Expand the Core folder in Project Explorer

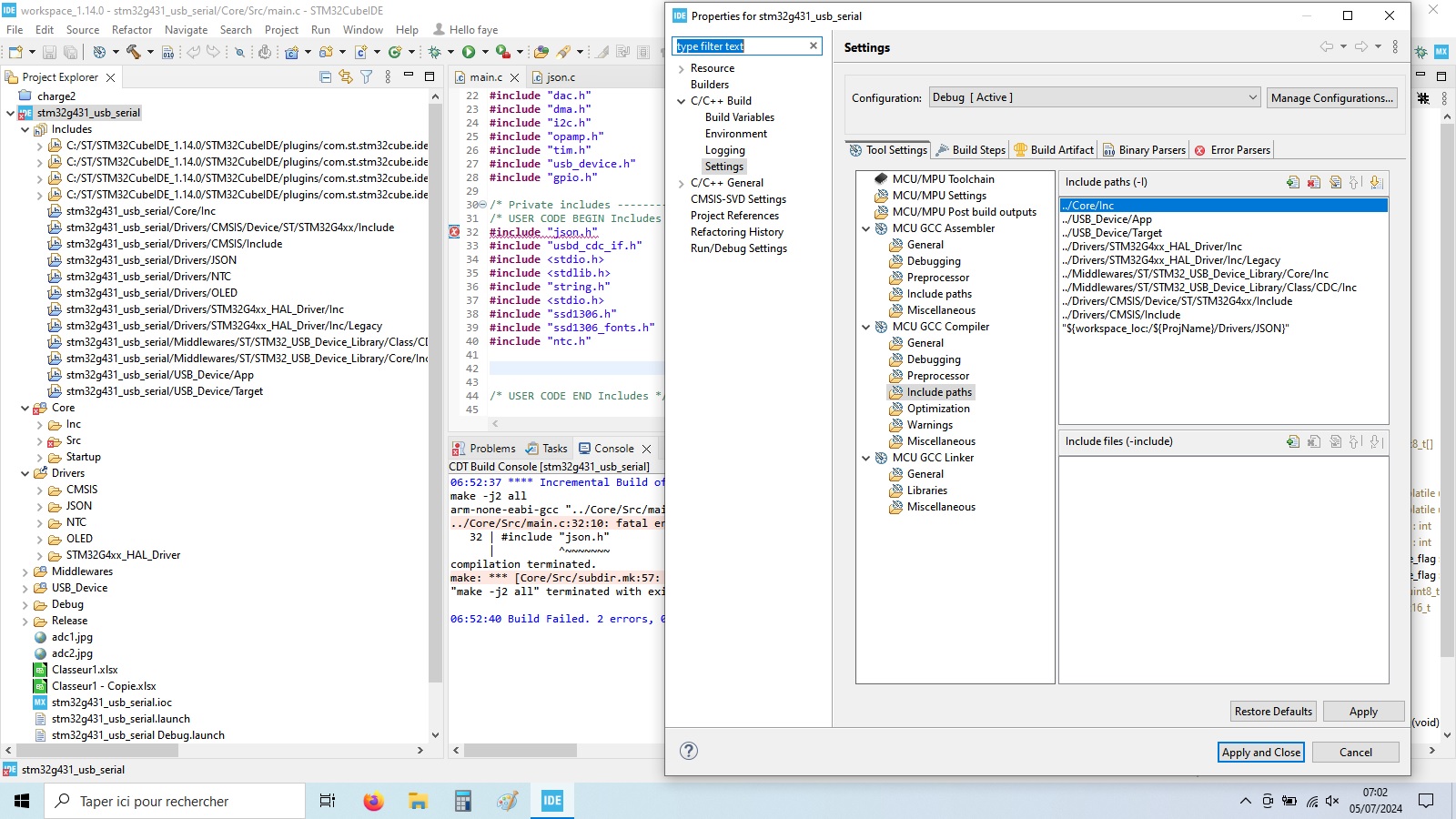25,408
